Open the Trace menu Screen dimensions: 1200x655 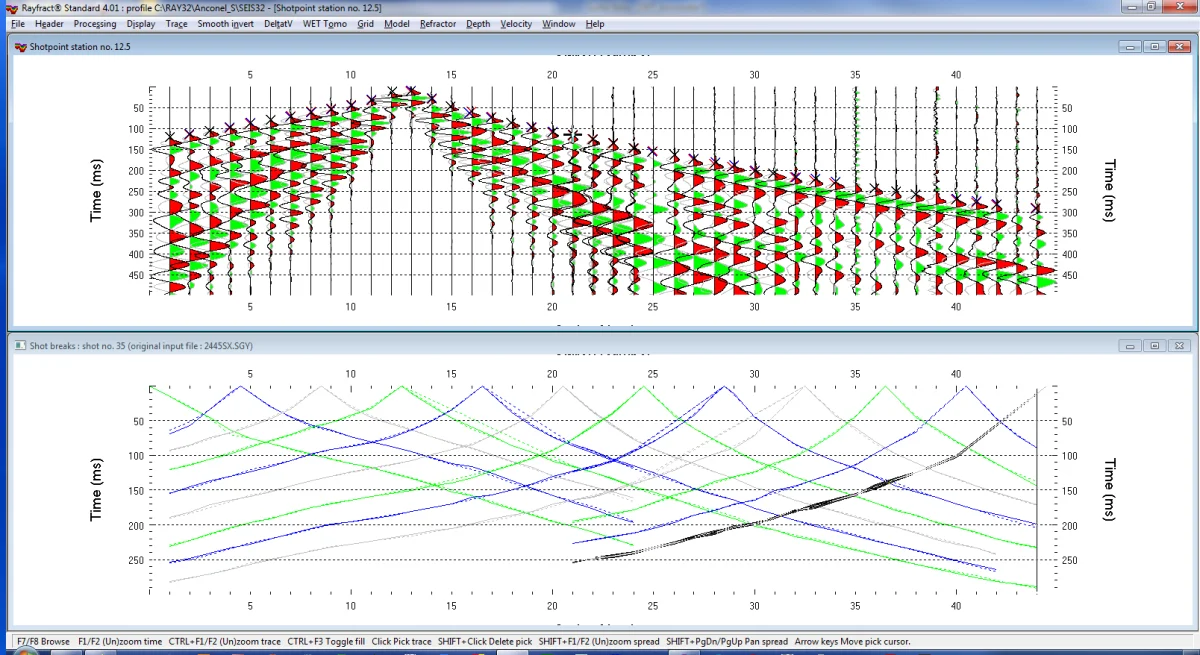pos(177,23)
